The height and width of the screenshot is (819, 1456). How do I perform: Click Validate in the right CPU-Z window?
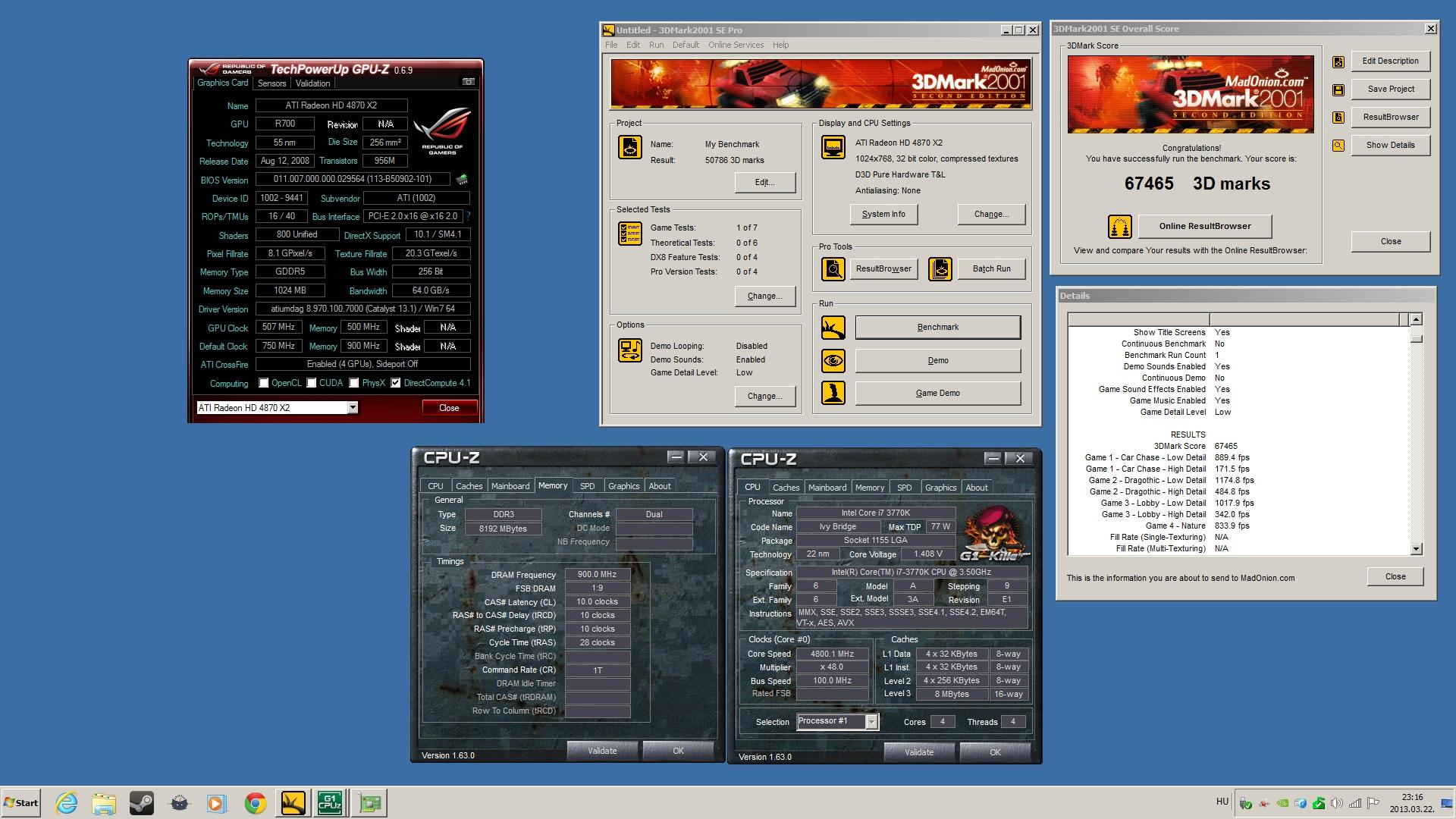(919, 752)
